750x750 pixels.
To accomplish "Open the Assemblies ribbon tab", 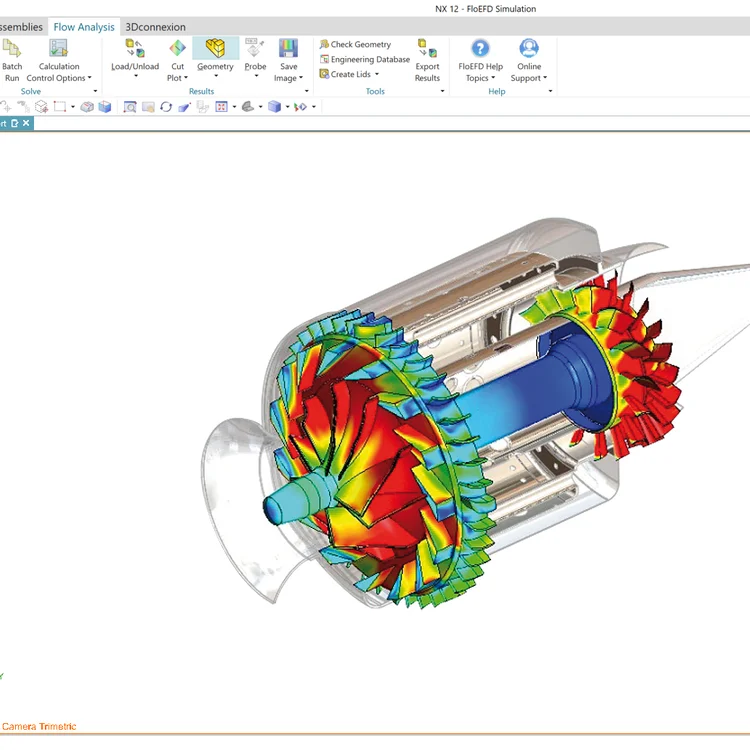I will [22, 27].
